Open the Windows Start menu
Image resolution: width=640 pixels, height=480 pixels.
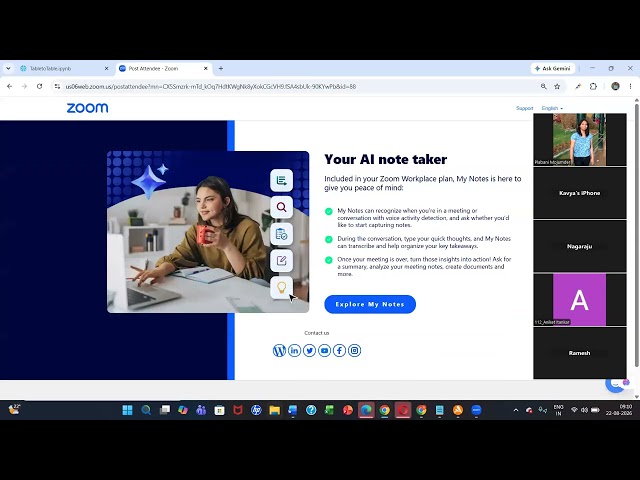click(127, 410)
